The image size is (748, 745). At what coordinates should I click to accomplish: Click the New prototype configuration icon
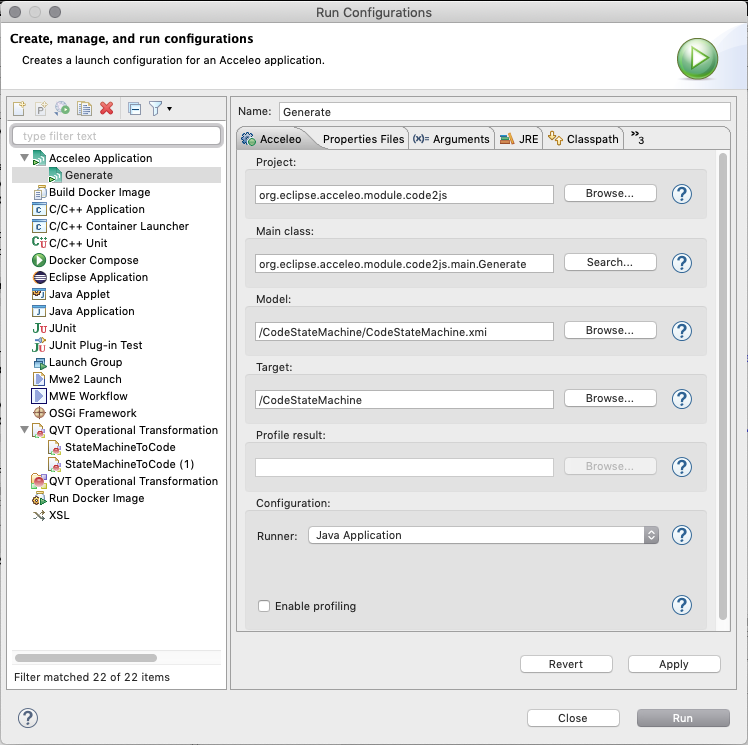(x=41, y=109)
